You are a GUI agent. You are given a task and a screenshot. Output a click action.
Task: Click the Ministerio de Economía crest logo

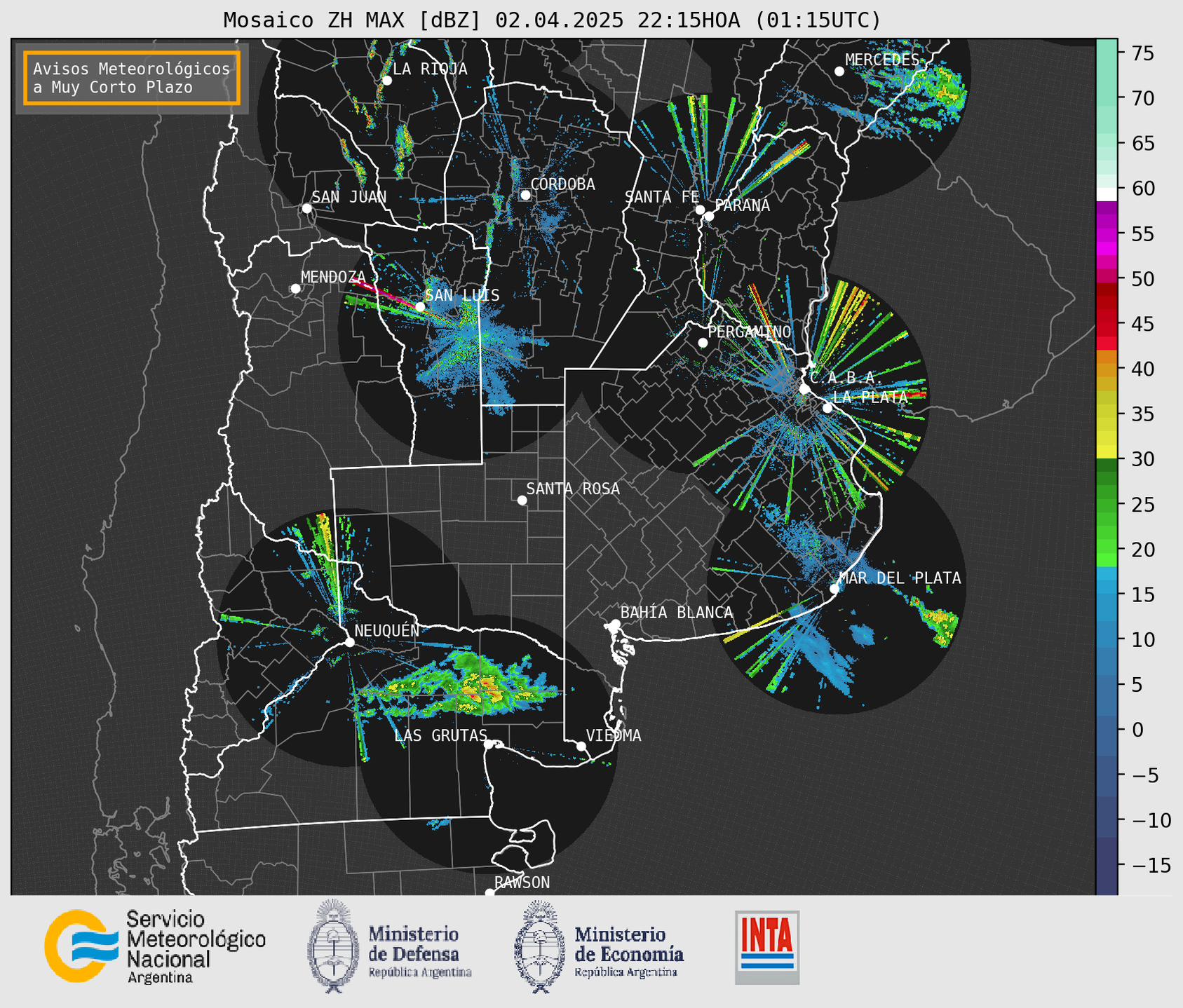coord(540,946)
